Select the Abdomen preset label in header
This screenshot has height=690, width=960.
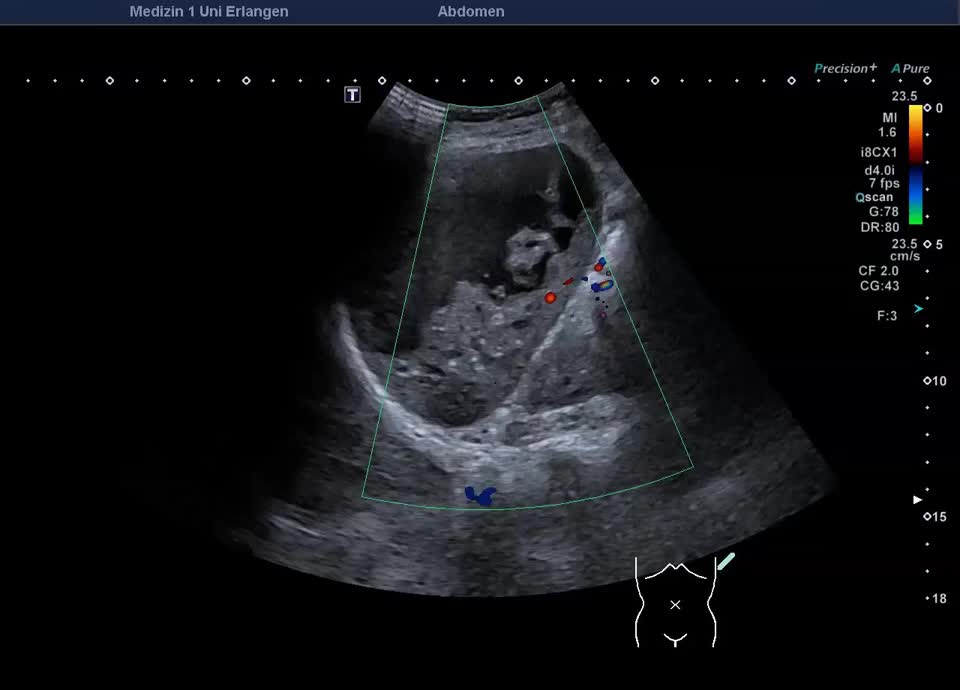[471, 12]
